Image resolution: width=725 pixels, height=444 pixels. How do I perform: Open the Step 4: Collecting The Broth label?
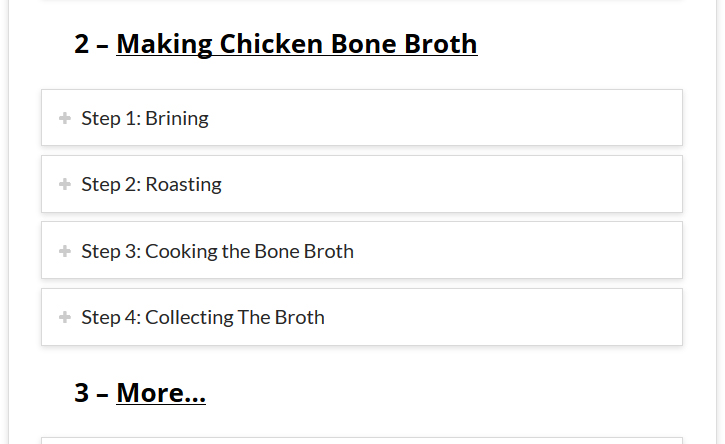click(x=203, y=317)
